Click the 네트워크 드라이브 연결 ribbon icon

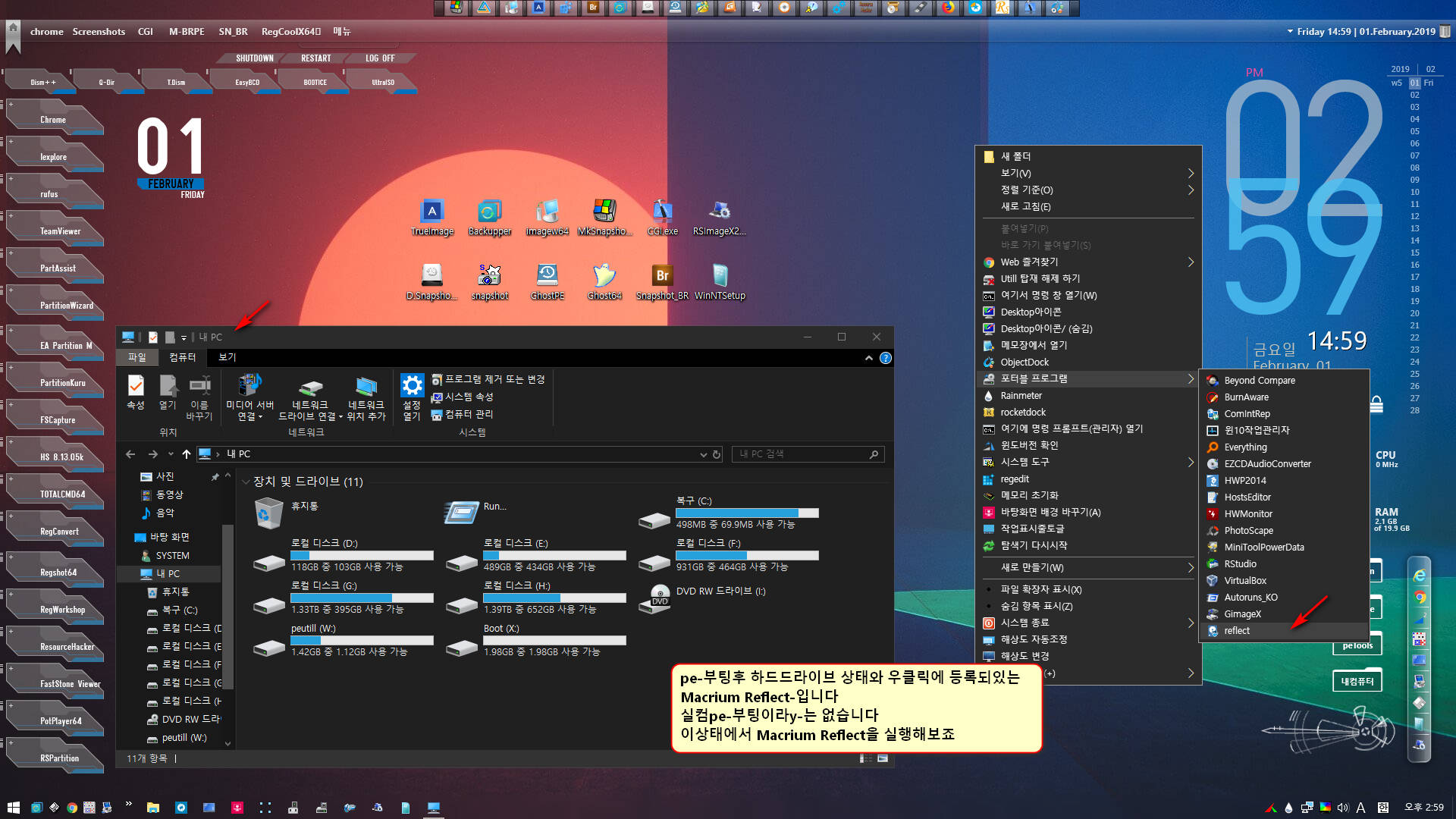click(310, 397)
